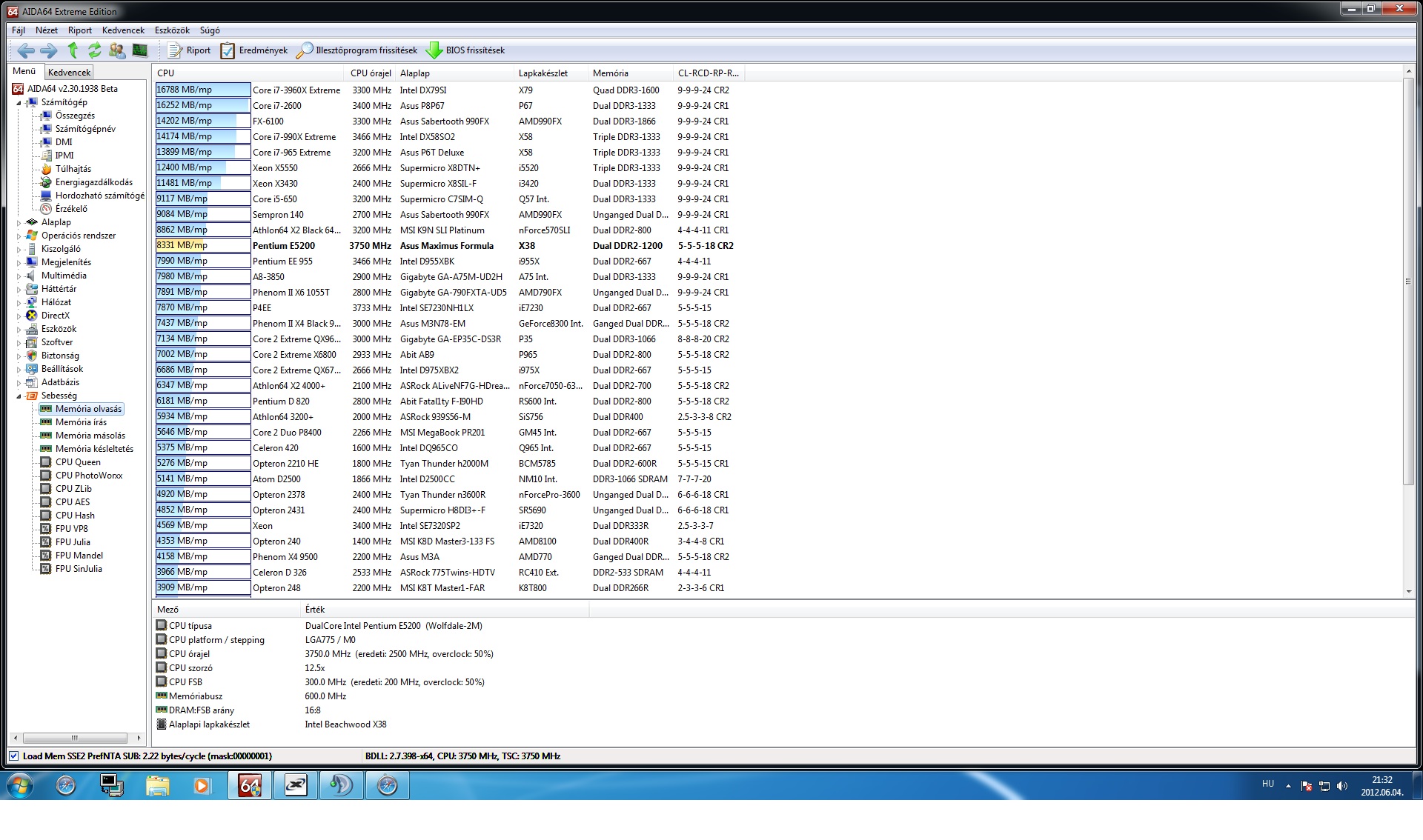Select Összegzés in the tree
The width and height of the screenshot is (1423, 840).
coord(75,116)
